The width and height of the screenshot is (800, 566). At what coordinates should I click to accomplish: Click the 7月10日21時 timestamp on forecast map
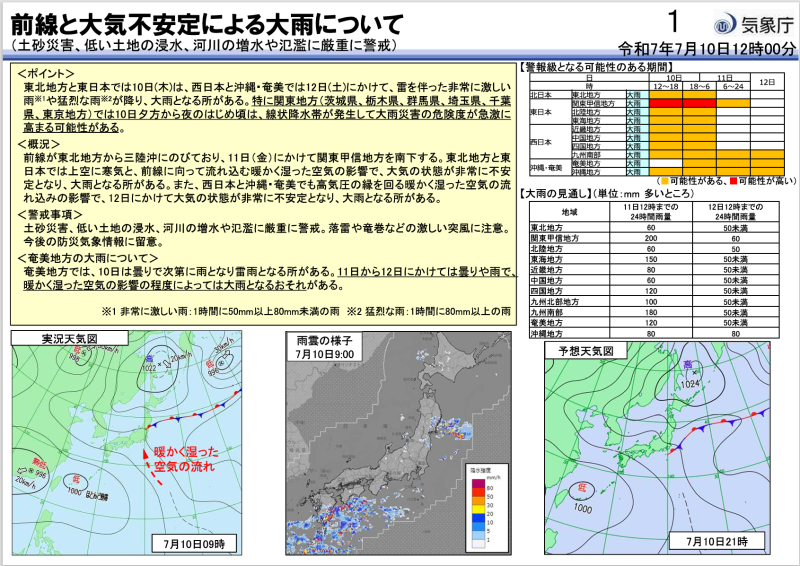point(717,541)
